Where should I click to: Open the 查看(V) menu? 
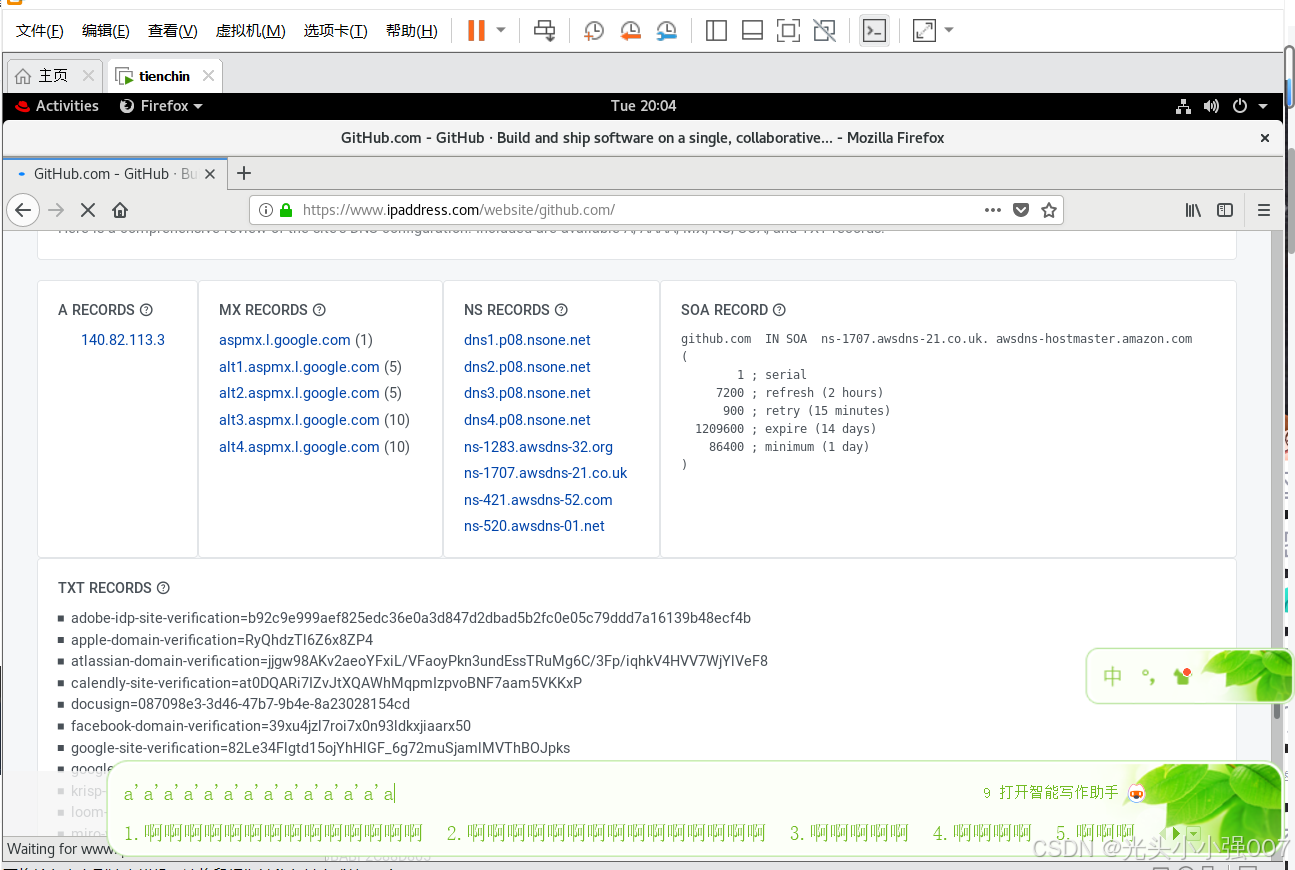click(x=173, y=31)
